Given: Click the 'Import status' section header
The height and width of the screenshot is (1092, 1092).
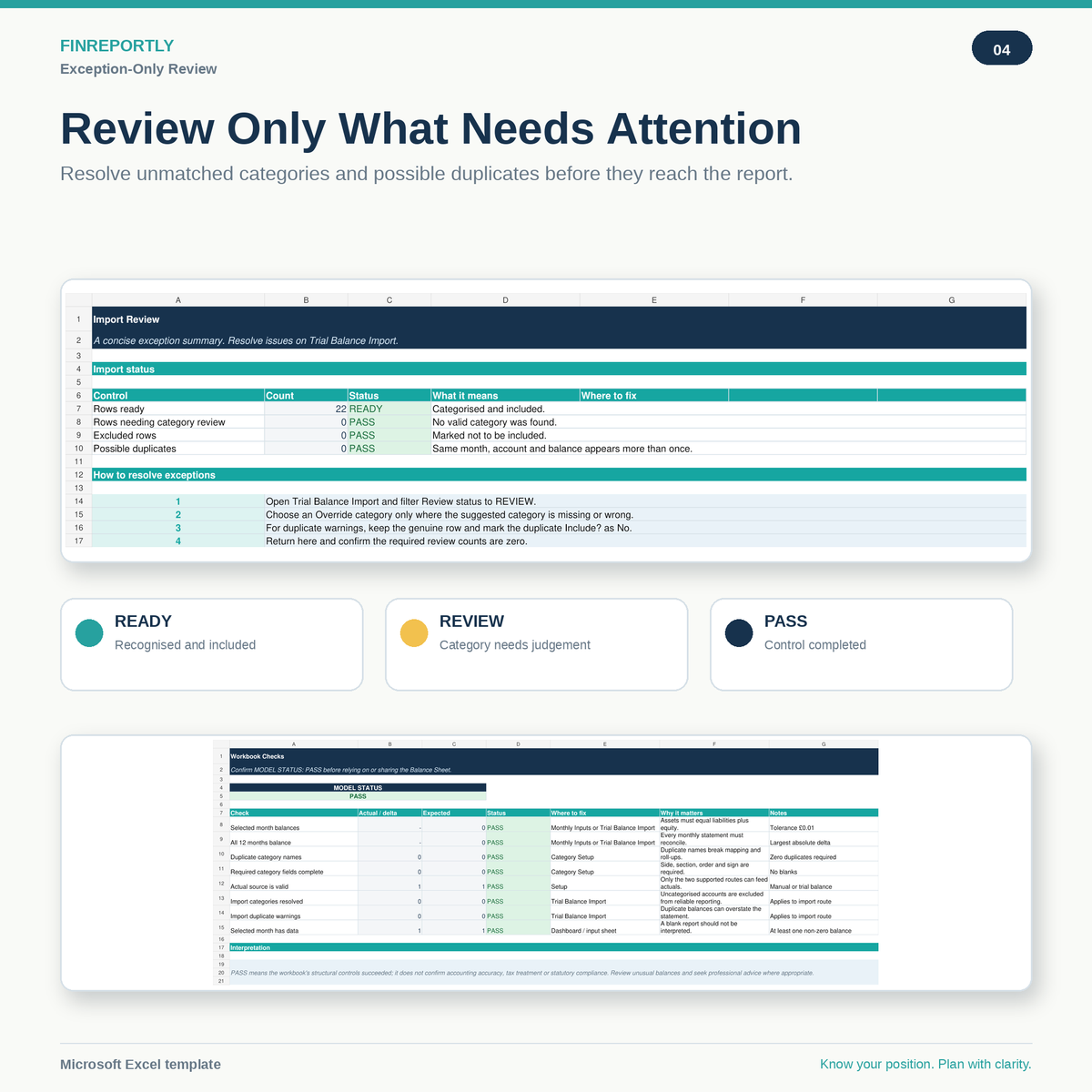Looking at the screenshot, I should 559,369.
